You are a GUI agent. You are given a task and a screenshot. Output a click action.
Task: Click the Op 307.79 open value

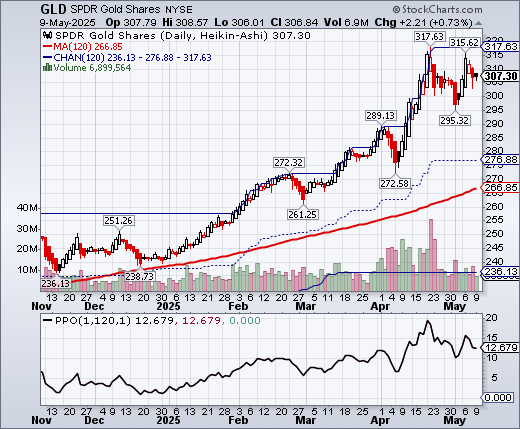131,22
